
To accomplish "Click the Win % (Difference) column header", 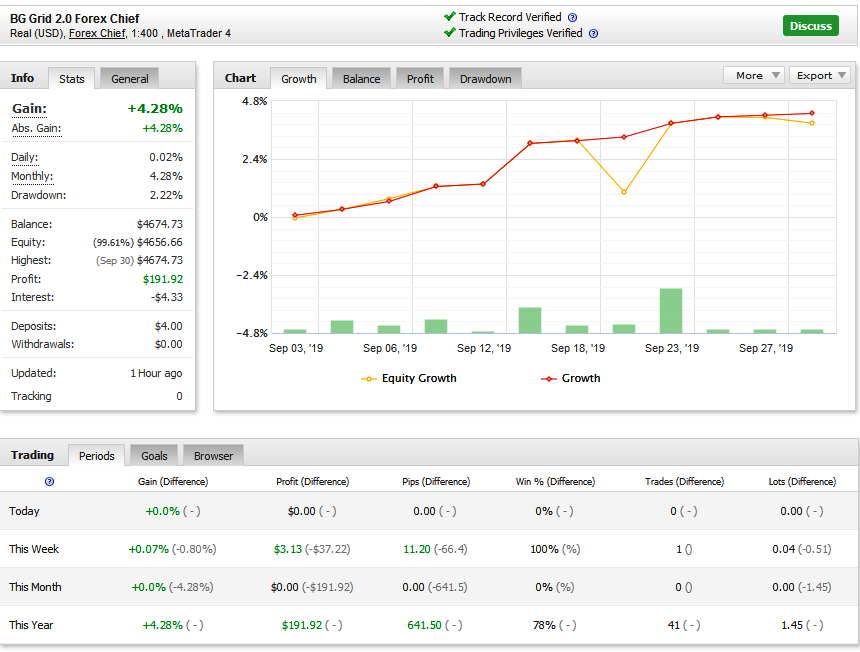I will 555,481.
